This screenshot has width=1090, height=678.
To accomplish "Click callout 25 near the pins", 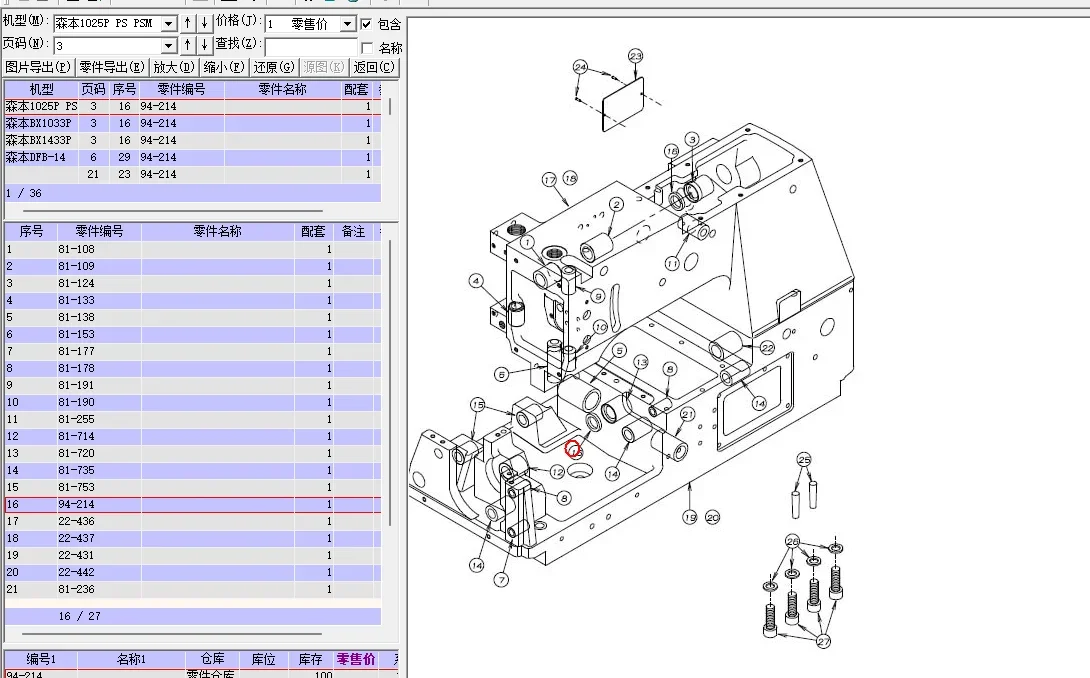I will (x=804, y=460).
